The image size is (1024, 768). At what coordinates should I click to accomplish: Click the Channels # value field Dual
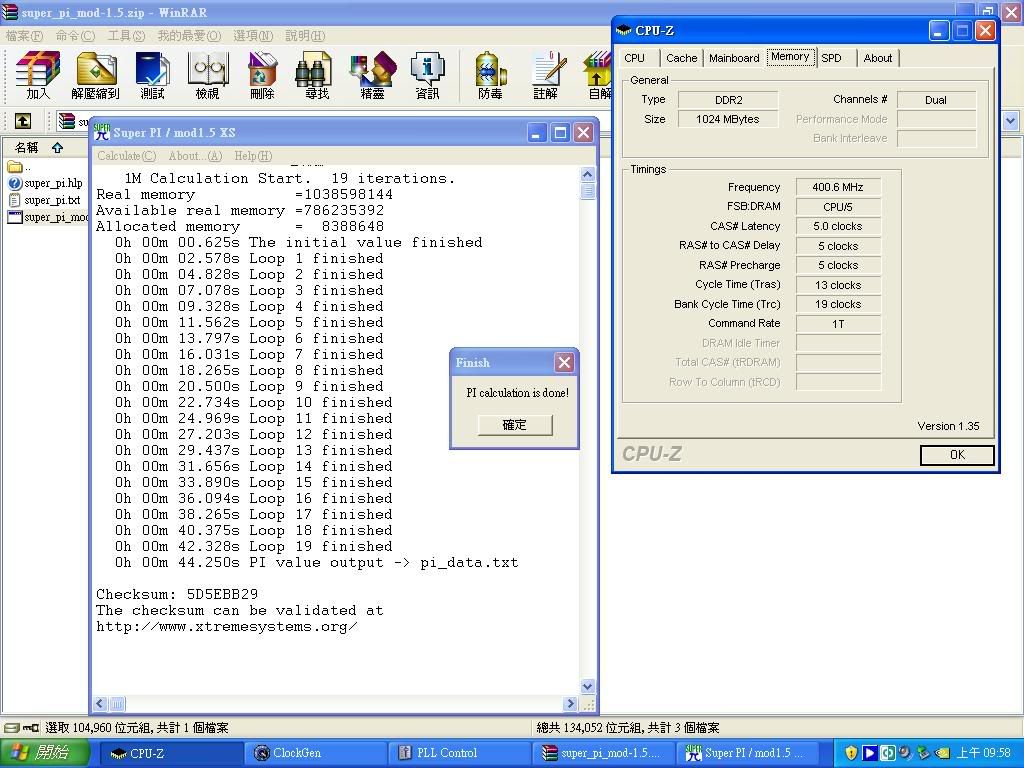click(936, 100)
